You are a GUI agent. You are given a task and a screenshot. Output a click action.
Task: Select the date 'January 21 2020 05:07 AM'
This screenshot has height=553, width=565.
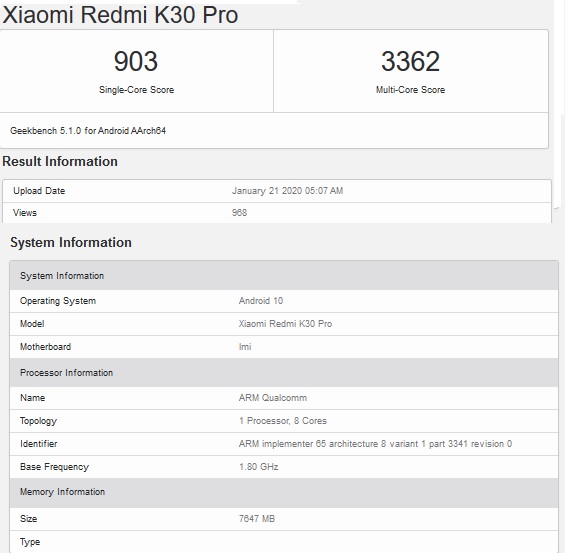tap(288, 191)
